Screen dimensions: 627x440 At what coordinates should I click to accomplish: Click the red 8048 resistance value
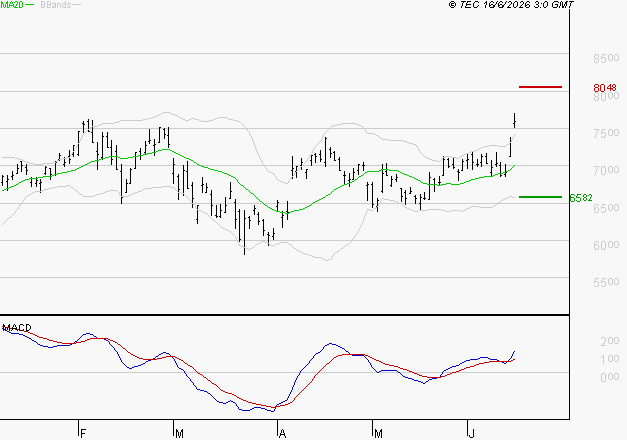tap(605, 88)
